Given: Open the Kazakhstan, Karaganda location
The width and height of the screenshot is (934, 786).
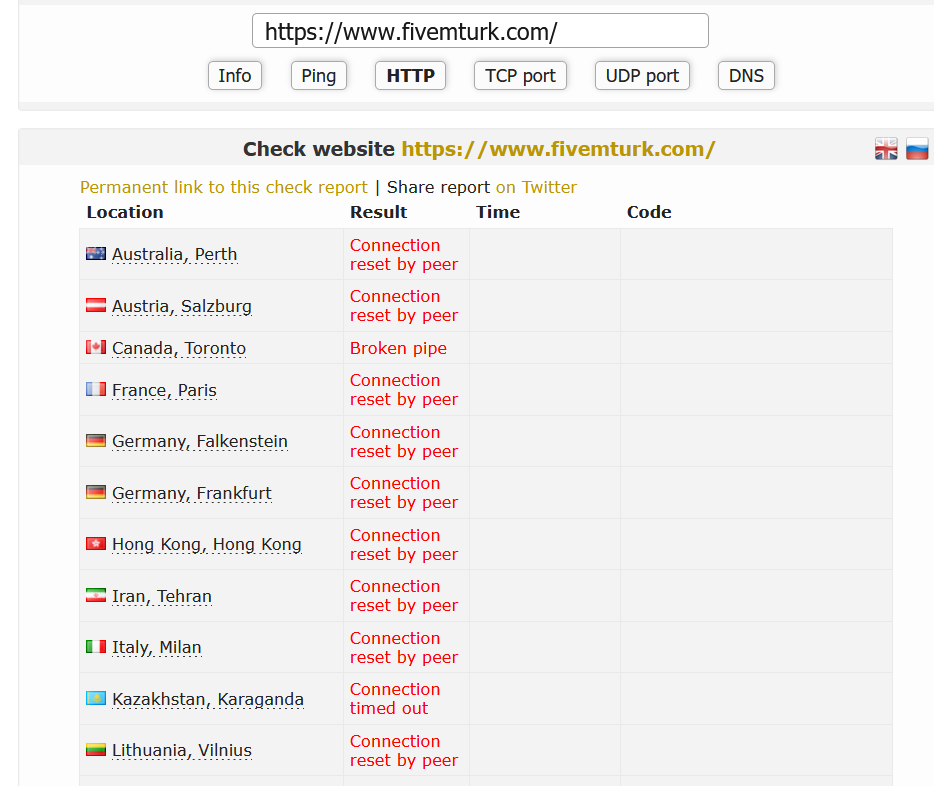Looking at the screenshot, I should pos(208,699).
